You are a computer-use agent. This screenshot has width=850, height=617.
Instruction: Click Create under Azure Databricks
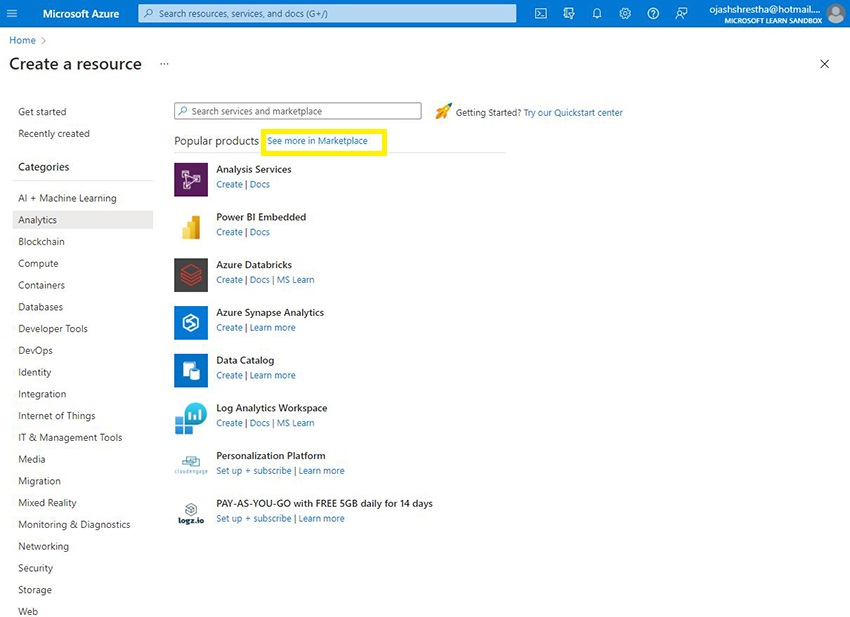tap(229, 280)
